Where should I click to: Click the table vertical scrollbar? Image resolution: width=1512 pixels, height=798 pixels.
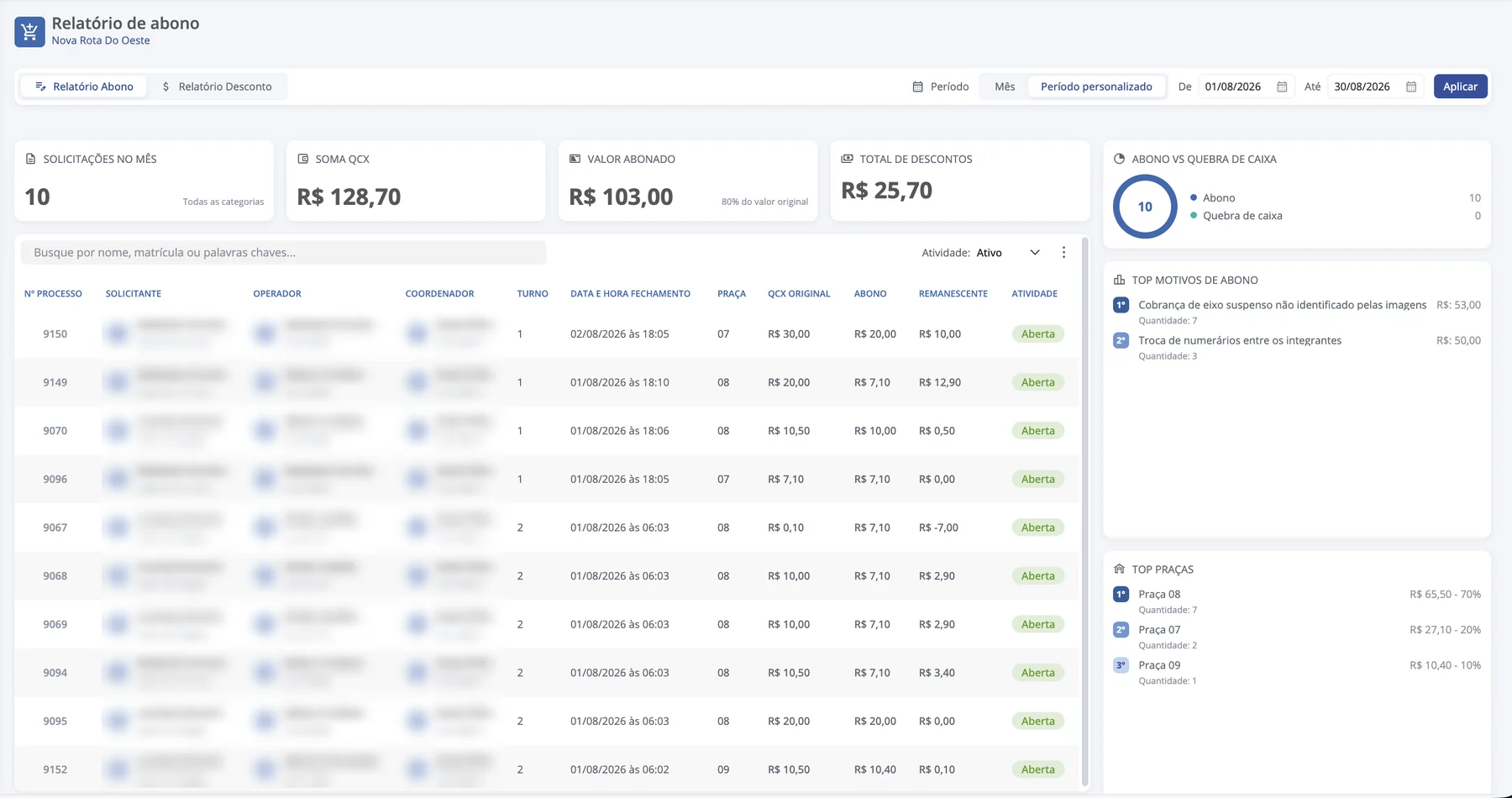pyautogui.click(x=1084, y=512)
